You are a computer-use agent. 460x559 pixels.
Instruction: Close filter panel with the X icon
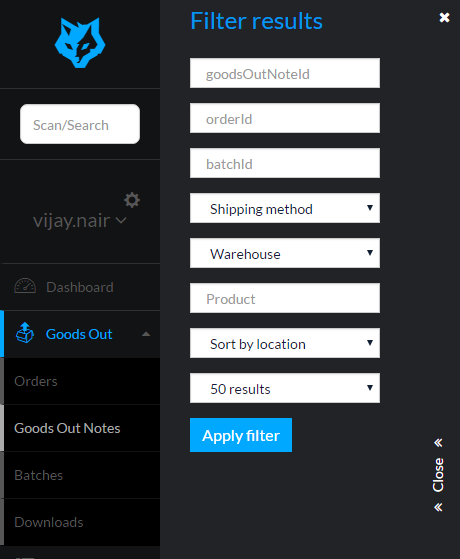pos(444,17)
